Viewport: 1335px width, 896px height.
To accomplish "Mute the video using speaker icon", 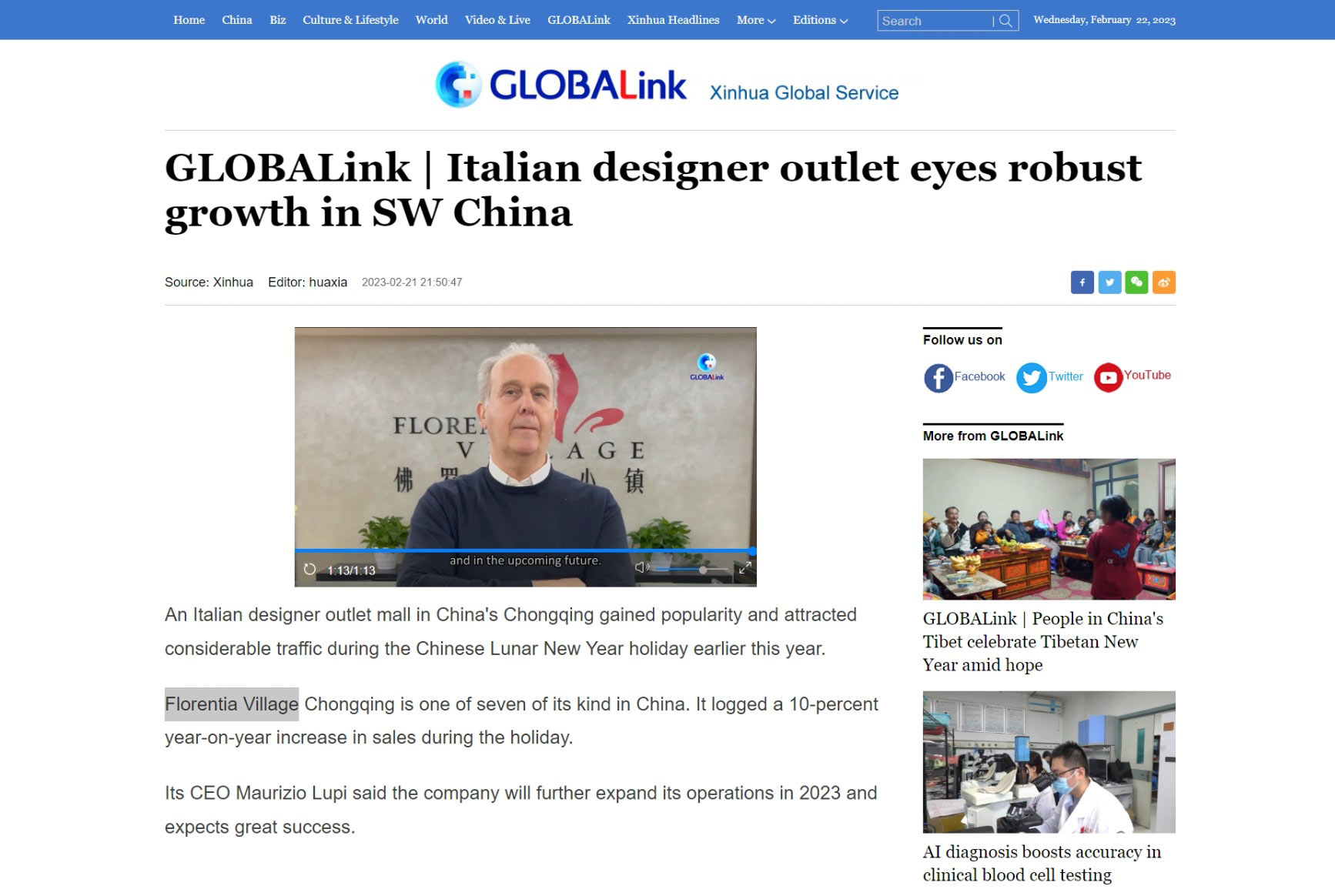I will (x=641, y=568).
